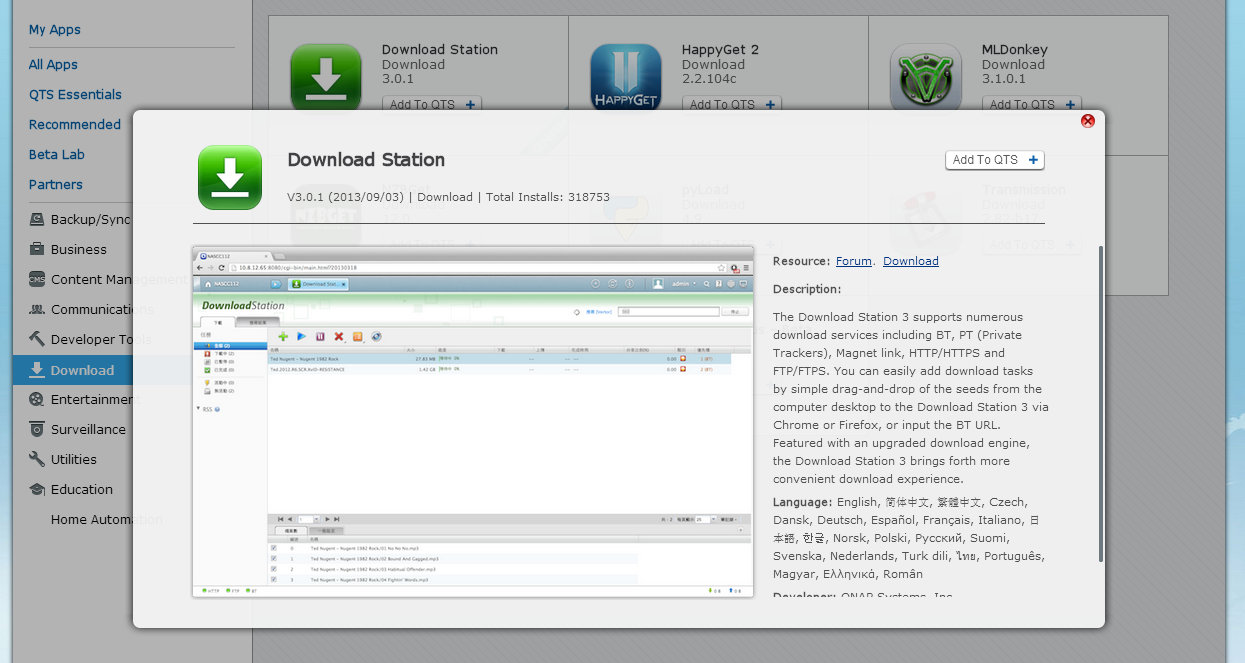Close the Download Station details popup
Image resolution: width=1245 pixels, height=663 pixels.
pyautogui.click(x=1088, y=121)
